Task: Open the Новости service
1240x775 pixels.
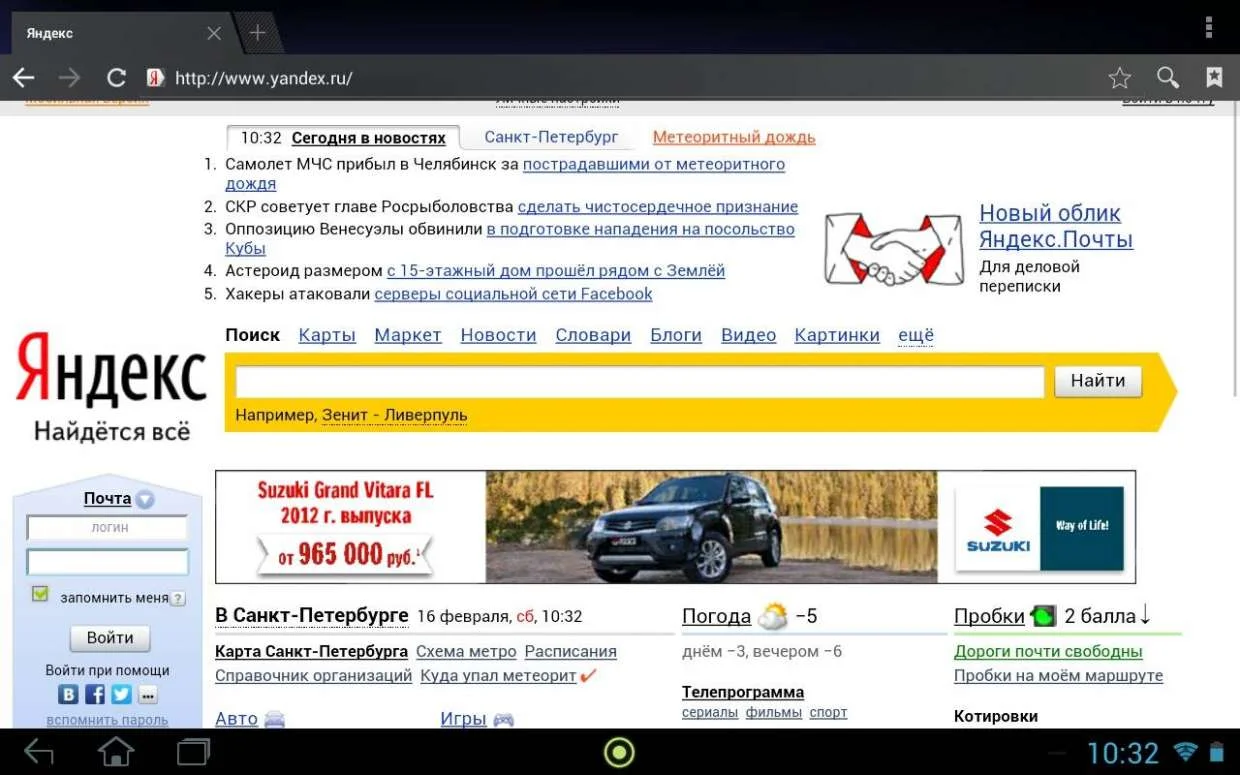Action: [498, 335]
